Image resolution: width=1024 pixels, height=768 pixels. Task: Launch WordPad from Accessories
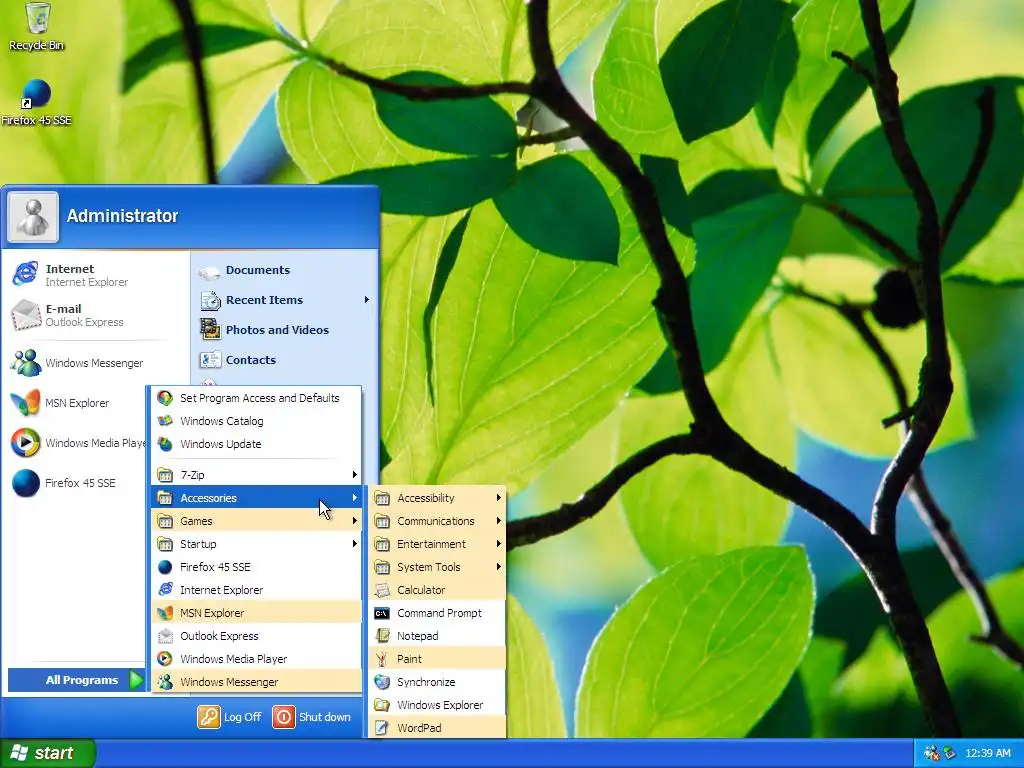coord(438,728)
